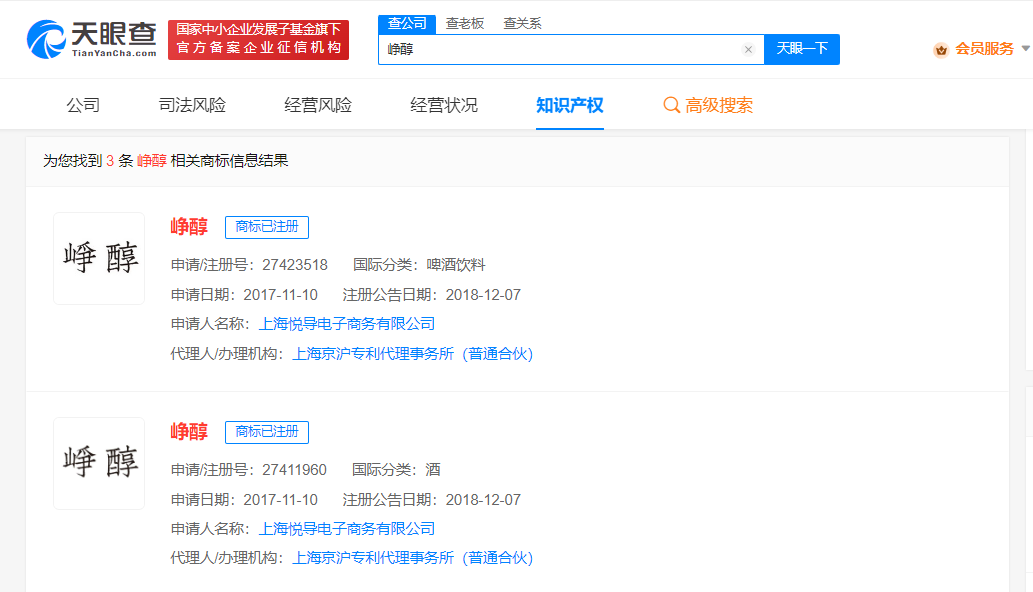This screenshot has width=1033, height=592.
Task: Click the 为您找到 3 条 results summary
Action: point(165,161)
